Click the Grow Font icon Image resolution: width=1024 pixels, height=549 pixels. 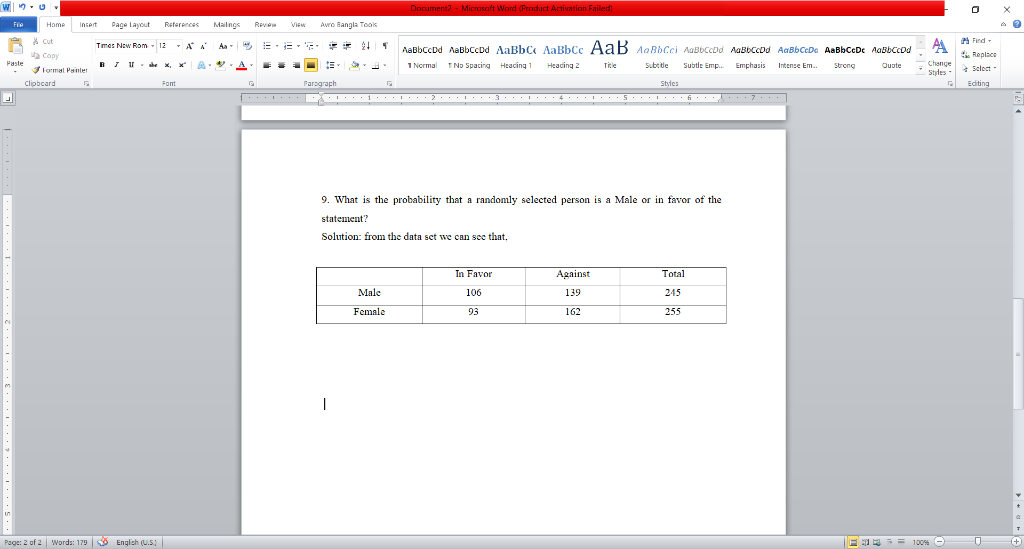tap(189, 46)
